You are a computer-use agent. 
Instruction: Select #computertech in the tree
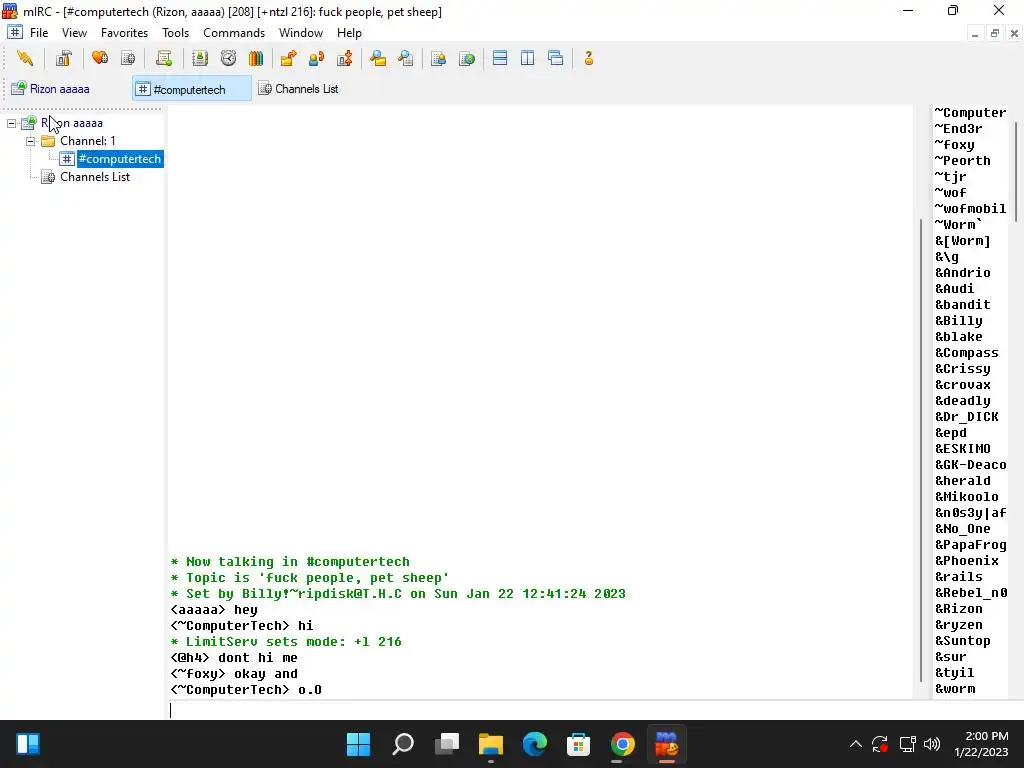[120, 159]
